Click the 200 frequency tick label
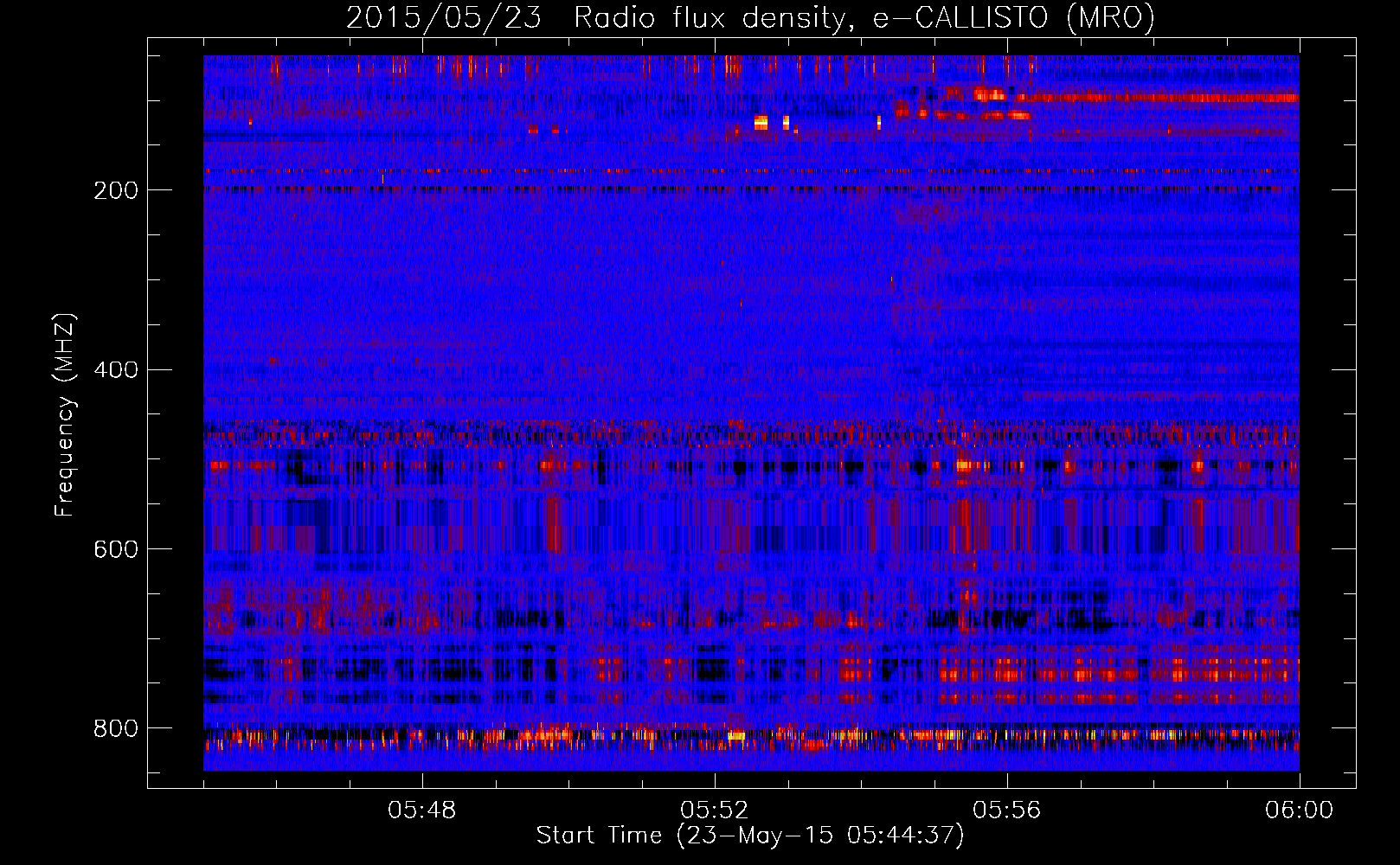This screenshot has height=865, width=1400. tap(115, 190)
